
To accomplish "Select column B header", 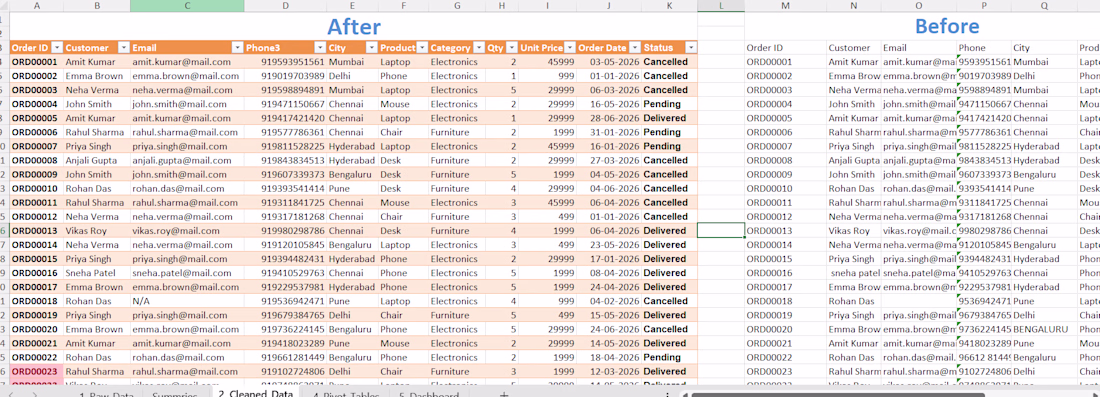I will coord(97,6).
